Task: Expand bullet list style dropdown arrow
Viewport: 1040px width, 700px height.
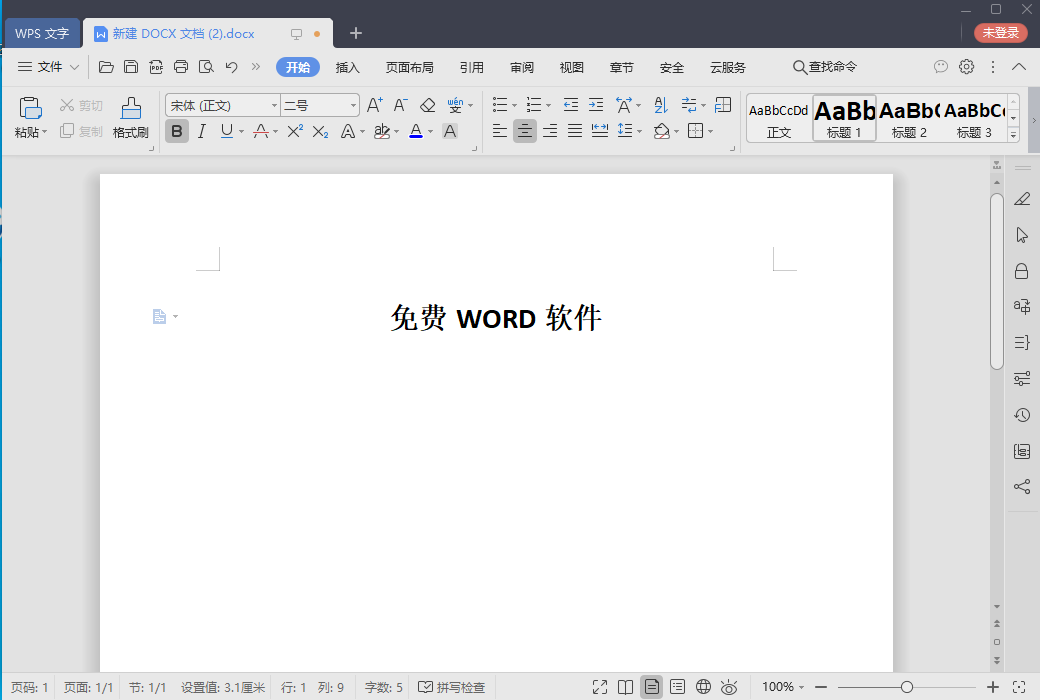Action: (x=514, y=105)
